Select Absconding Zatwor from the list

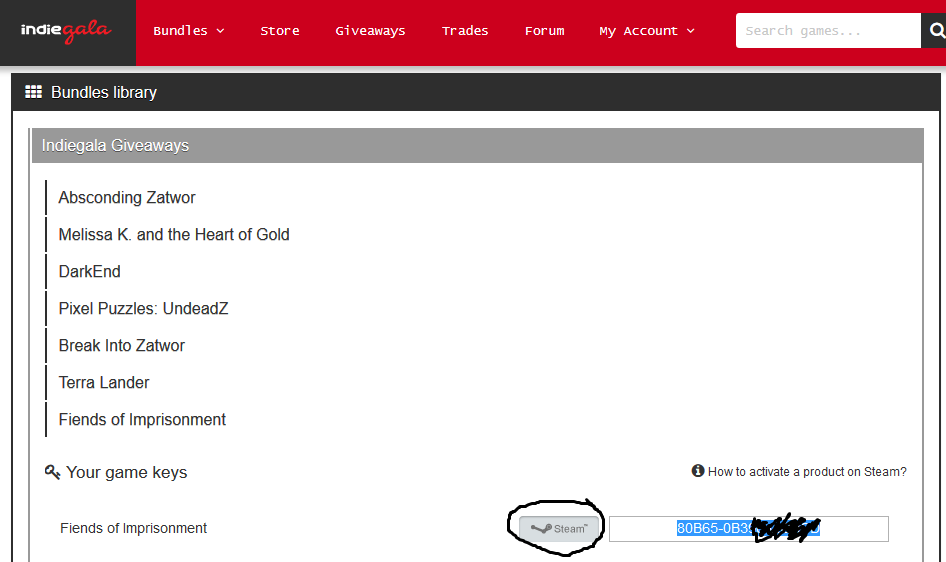click(x=127, y=198)
